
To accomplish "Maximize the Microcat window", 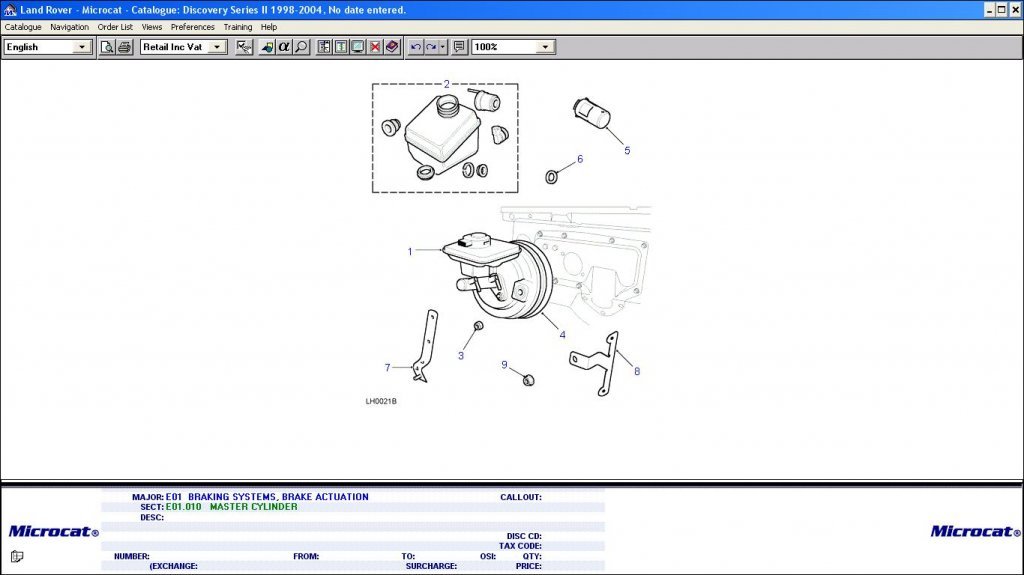I will pyautogui.click(x=1002, y=10).
